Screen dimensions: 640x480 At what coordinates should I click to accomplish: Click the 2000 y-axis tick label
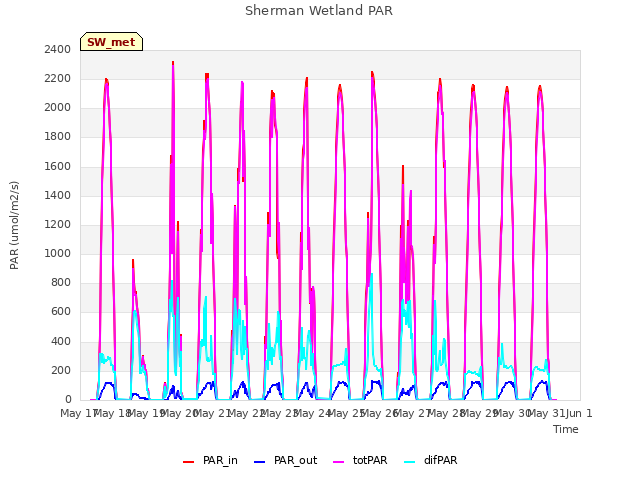tap(58, 108)
